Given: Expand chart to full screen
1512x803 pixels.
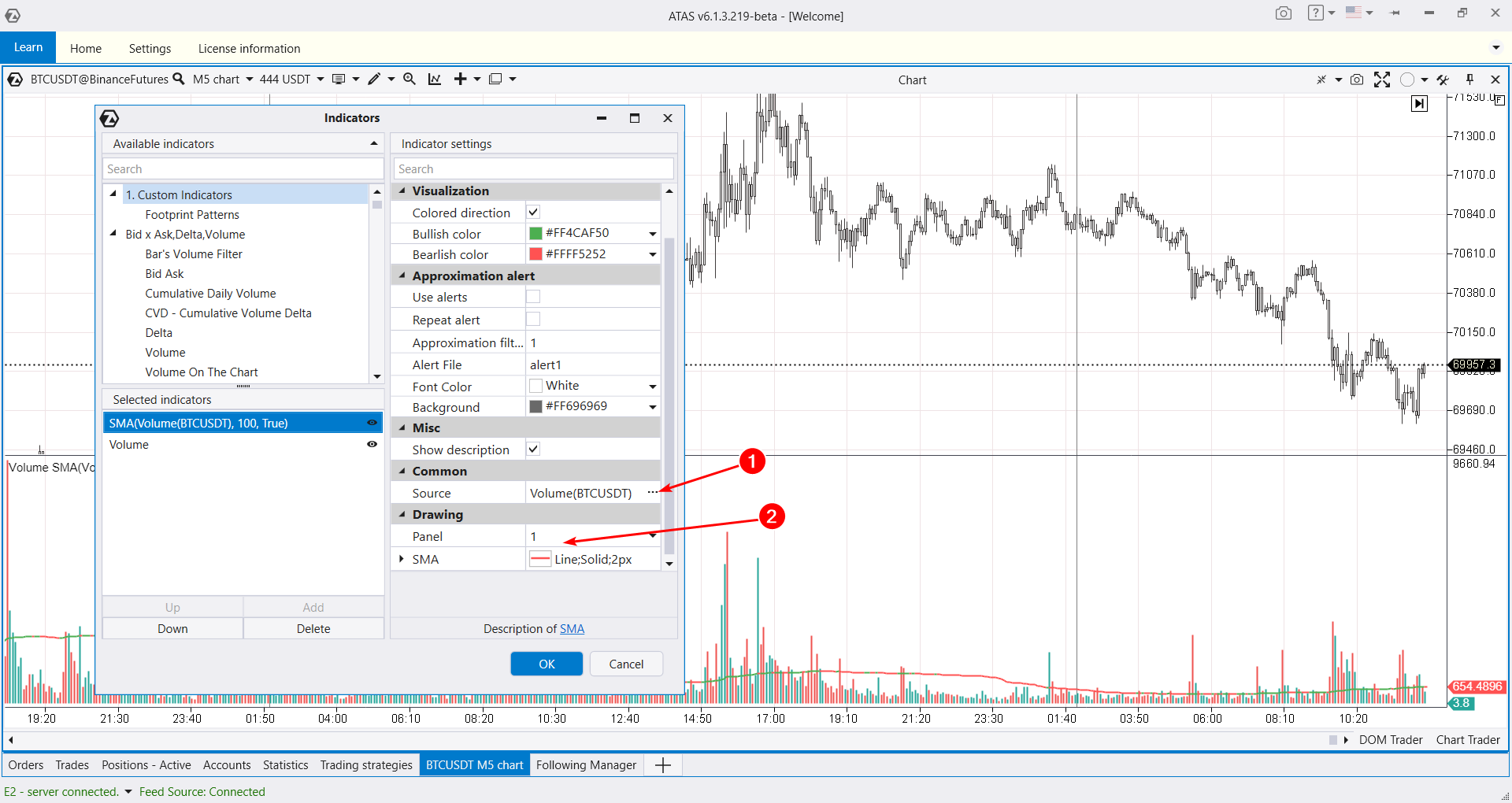Looking at the screenshot, I should (1382, 80).
